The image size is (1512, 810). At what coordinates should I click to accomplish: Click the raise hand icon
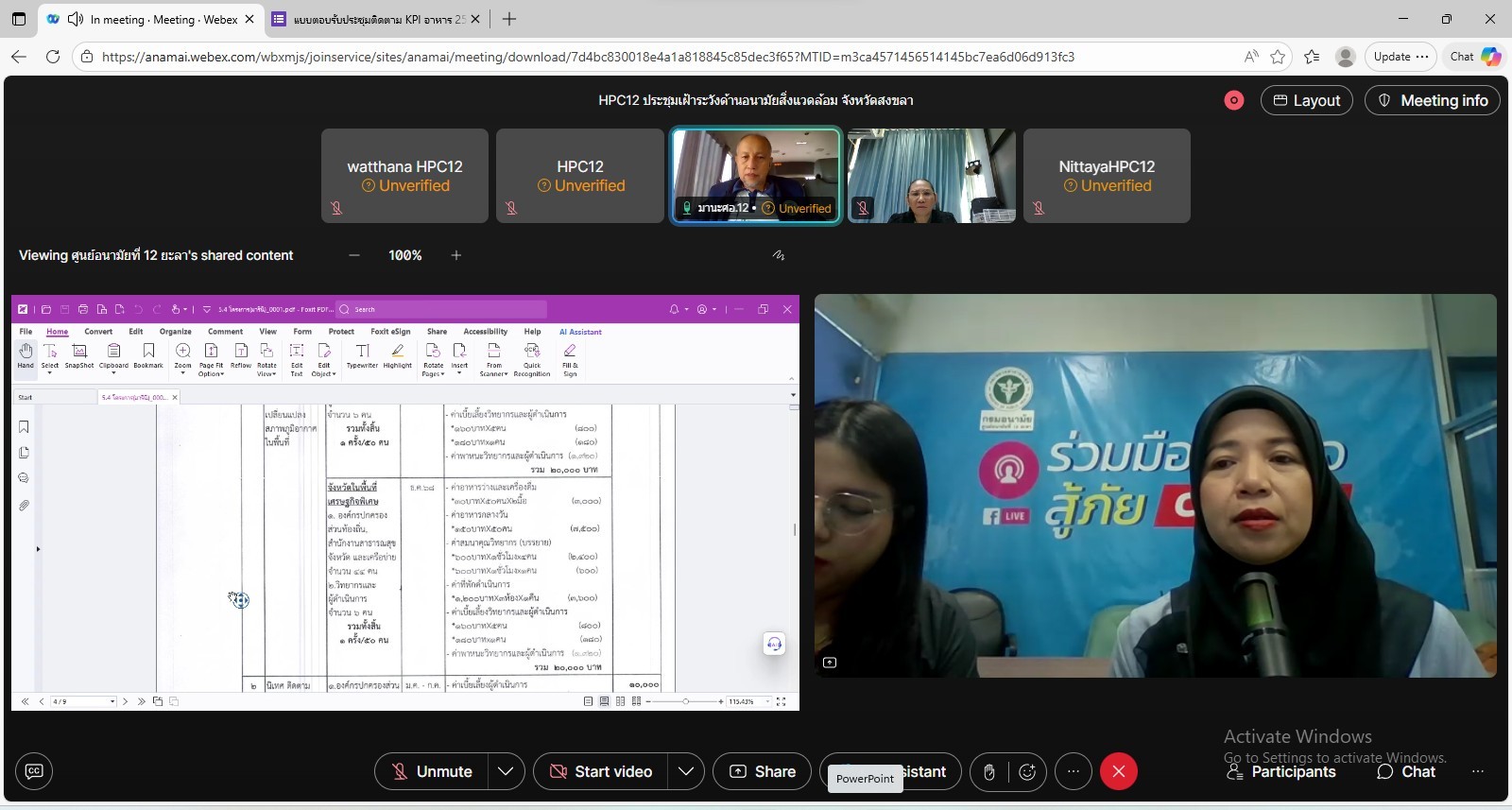[988, 771]
